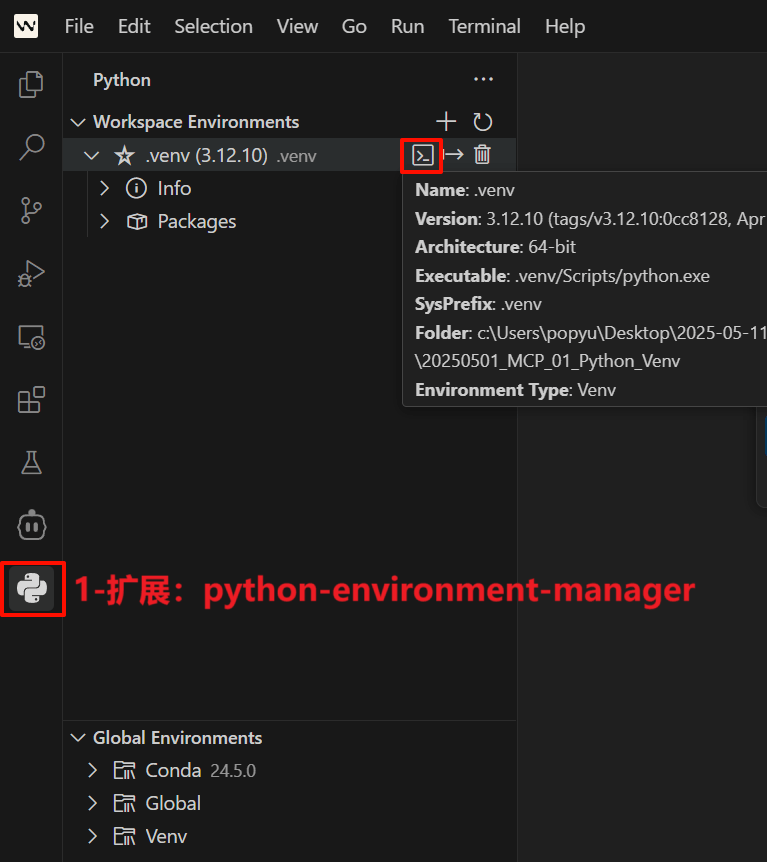Click the Conda environment manager icon

click(x=124, y=771)
